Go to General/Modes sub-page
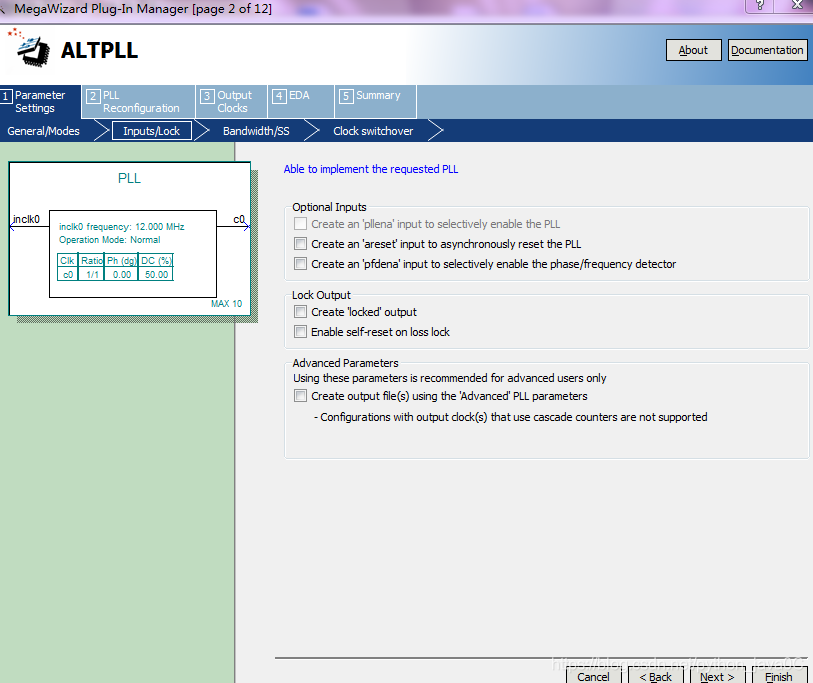813x683 pixels. point(44,131)
